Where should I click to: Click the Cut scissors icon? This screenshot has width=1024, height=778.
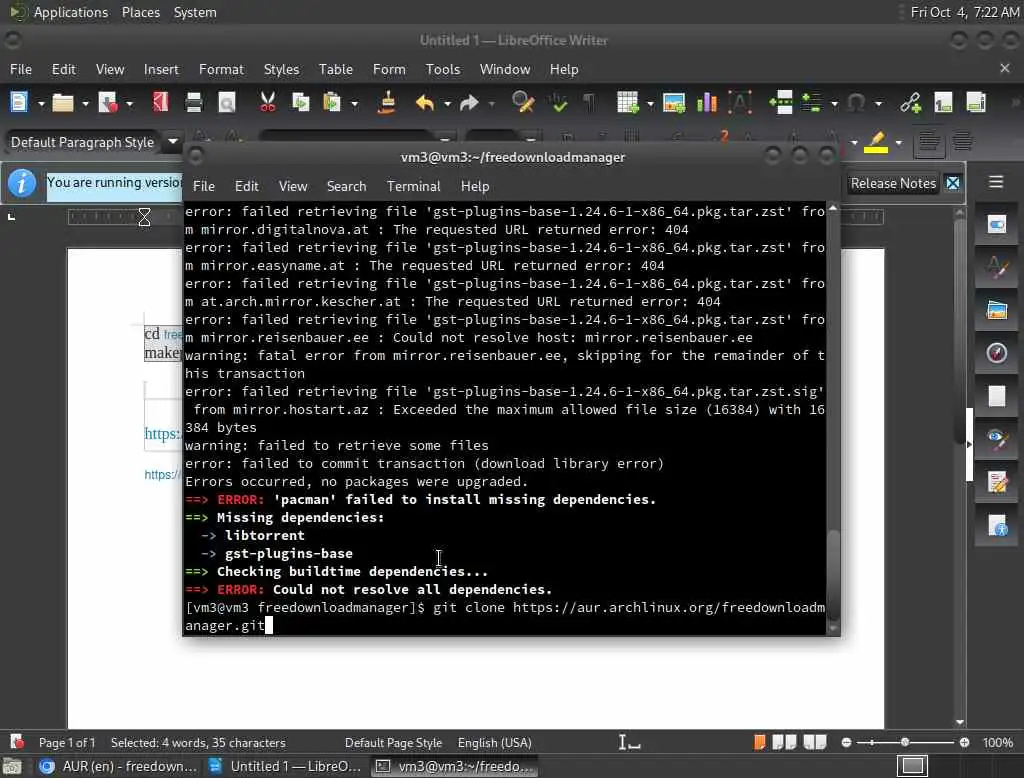(267, 103)
